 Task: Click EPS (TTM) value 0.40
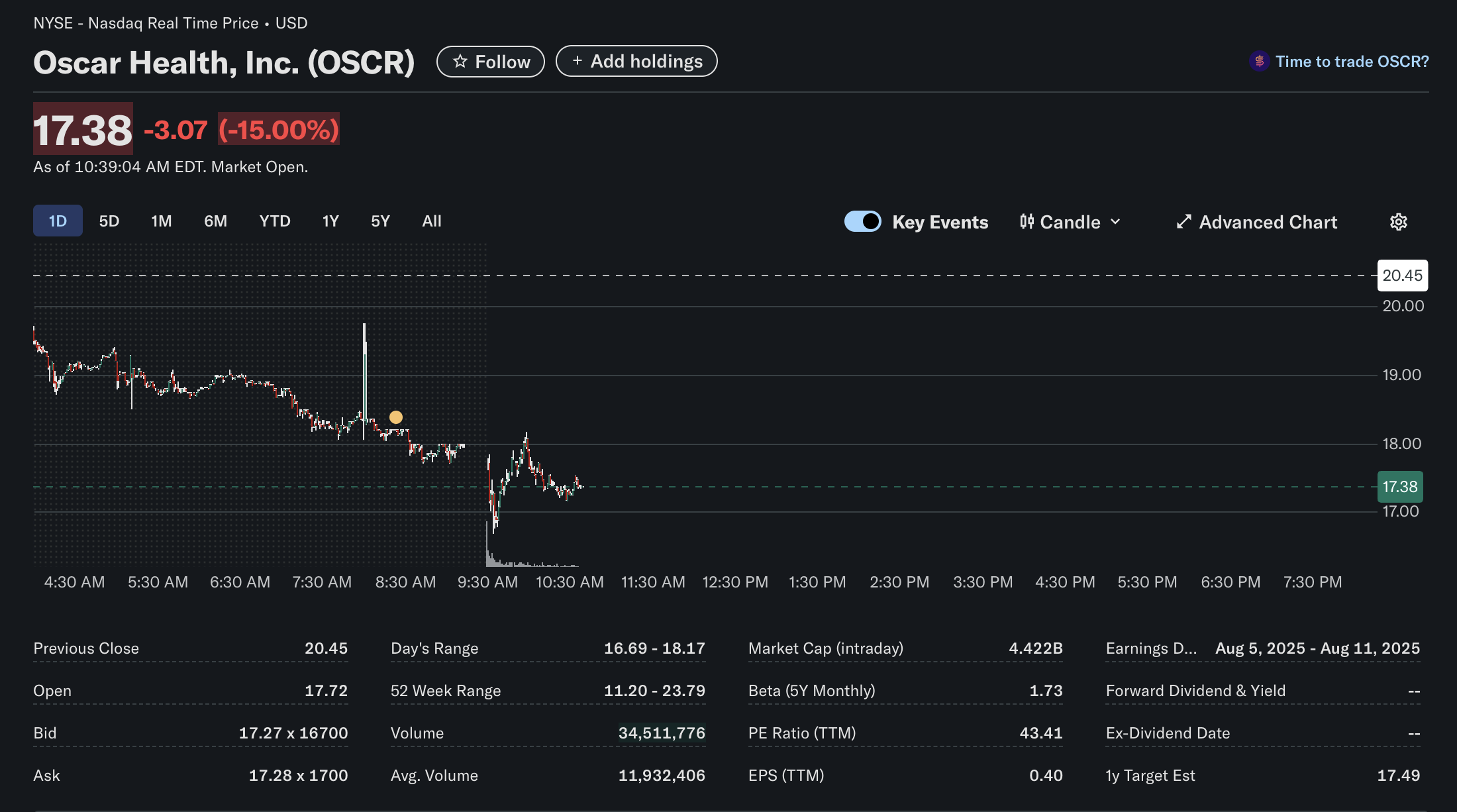[x=1046, y=776]
